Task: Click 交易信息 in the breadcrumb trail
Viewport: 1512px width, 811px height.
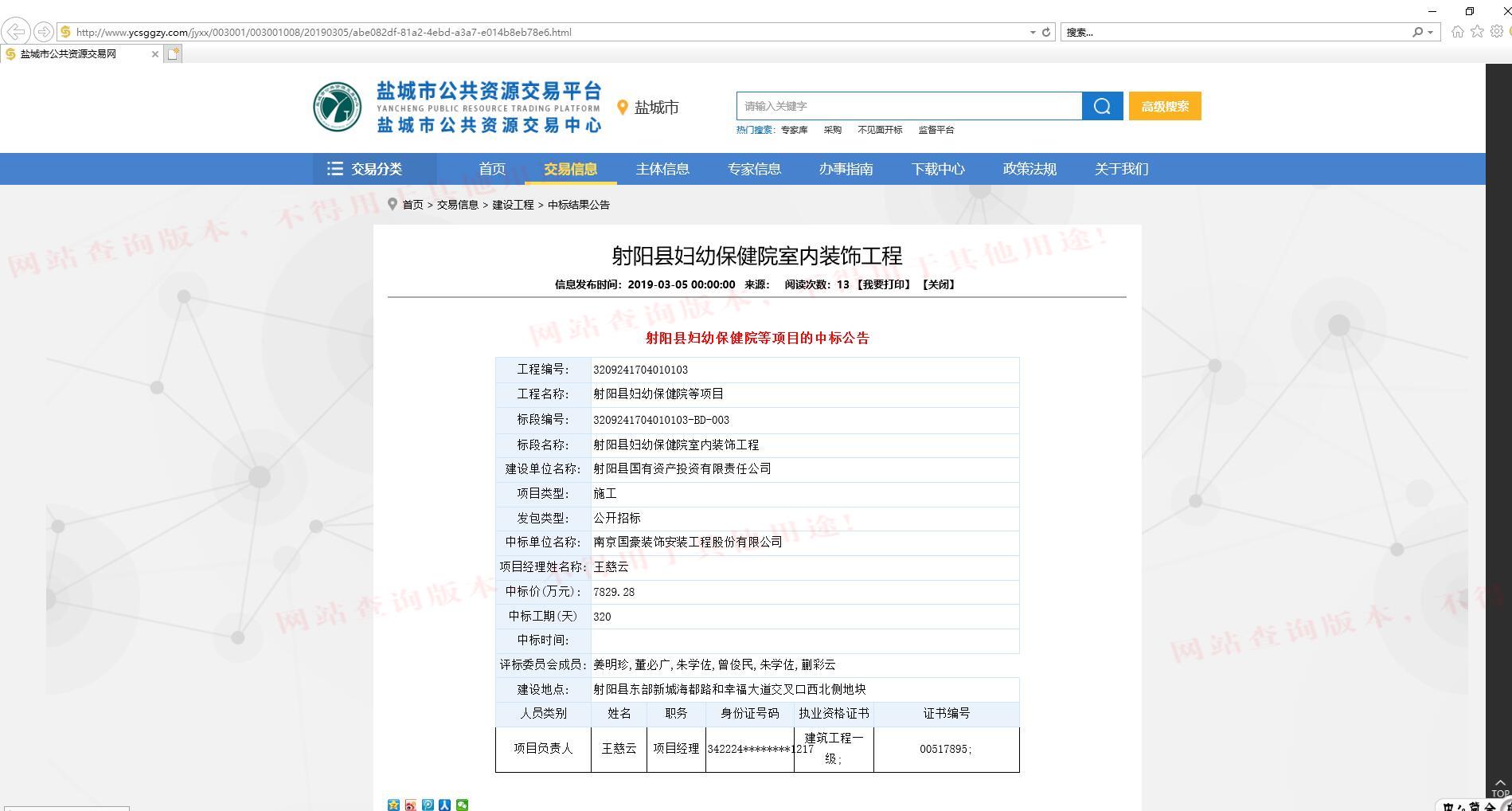Action: click(x=458, y=205)
